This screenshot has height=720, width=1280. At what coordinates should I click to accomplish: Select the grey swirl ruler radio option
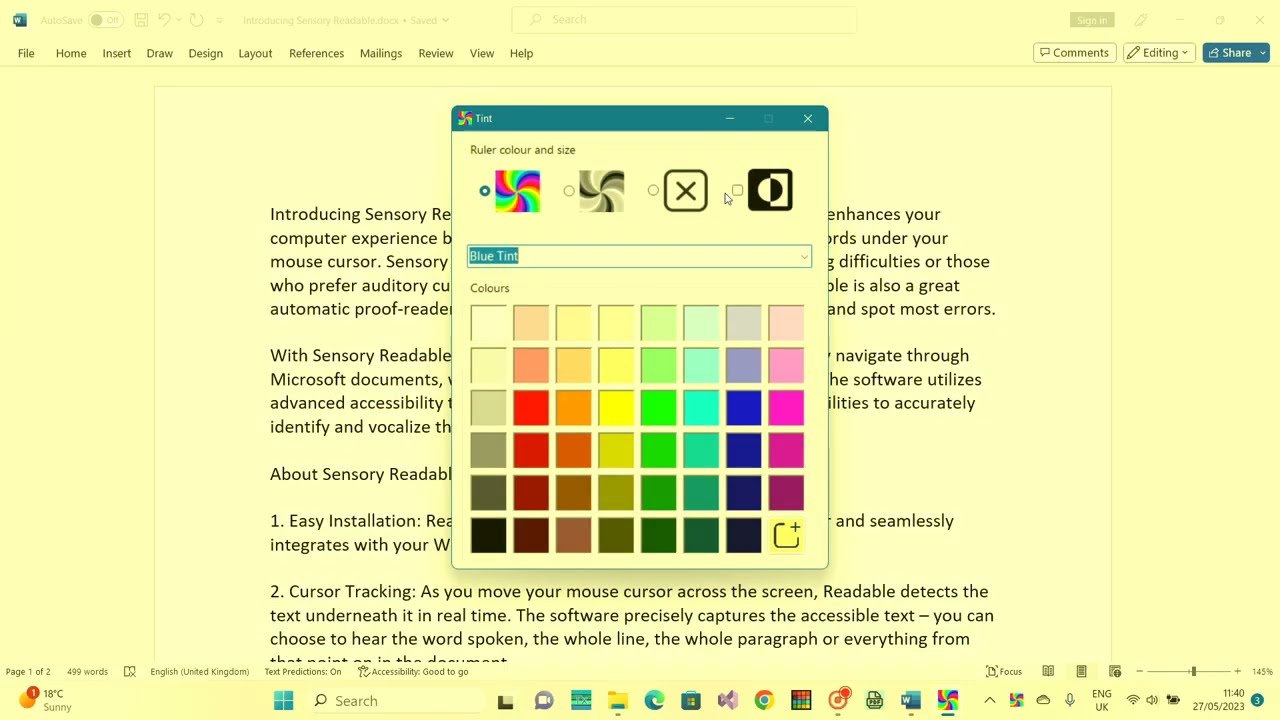(569, 191)
